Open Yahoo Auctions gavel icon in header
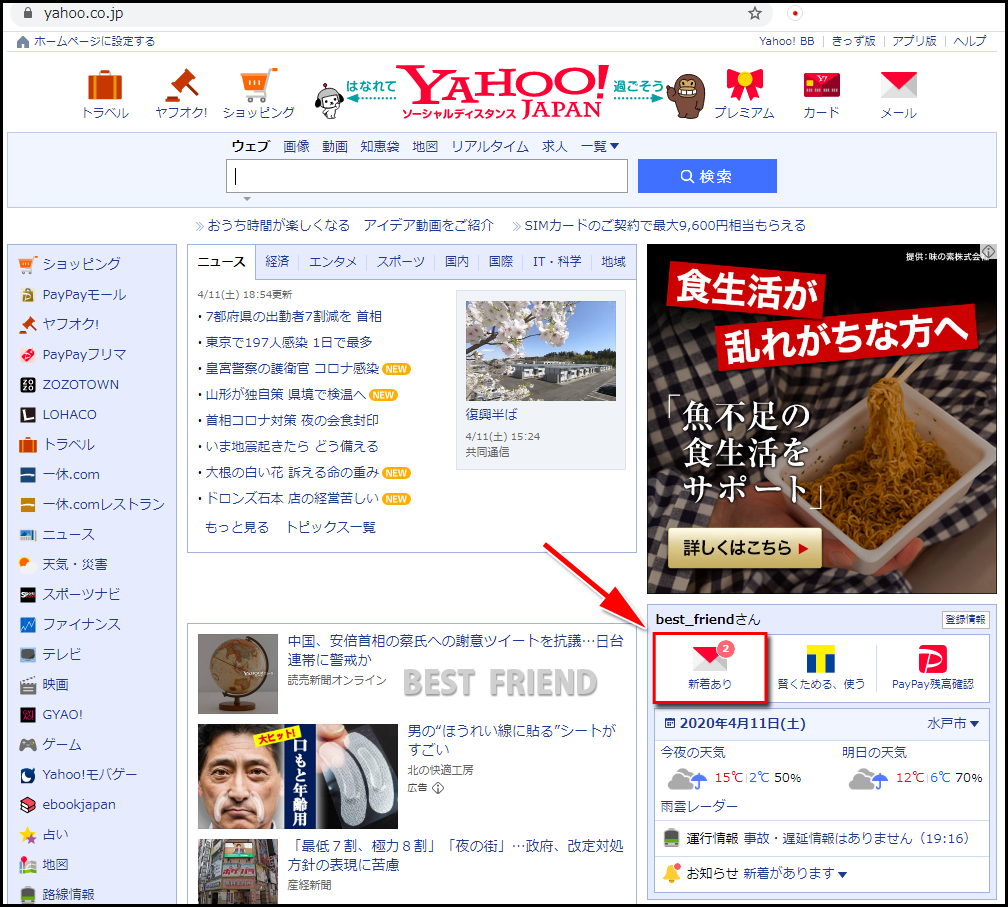The width and height of the screenshot is (1008, 907). point(181,85)
